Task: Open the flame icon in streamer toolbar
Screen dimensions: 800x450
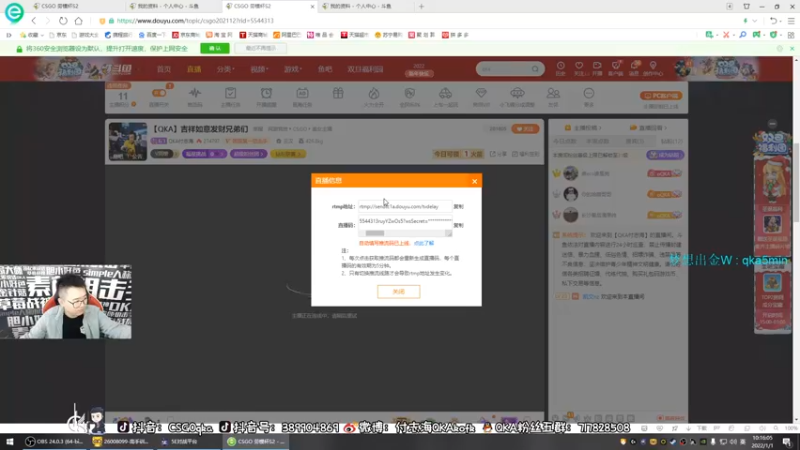Action: pos(374,93)
